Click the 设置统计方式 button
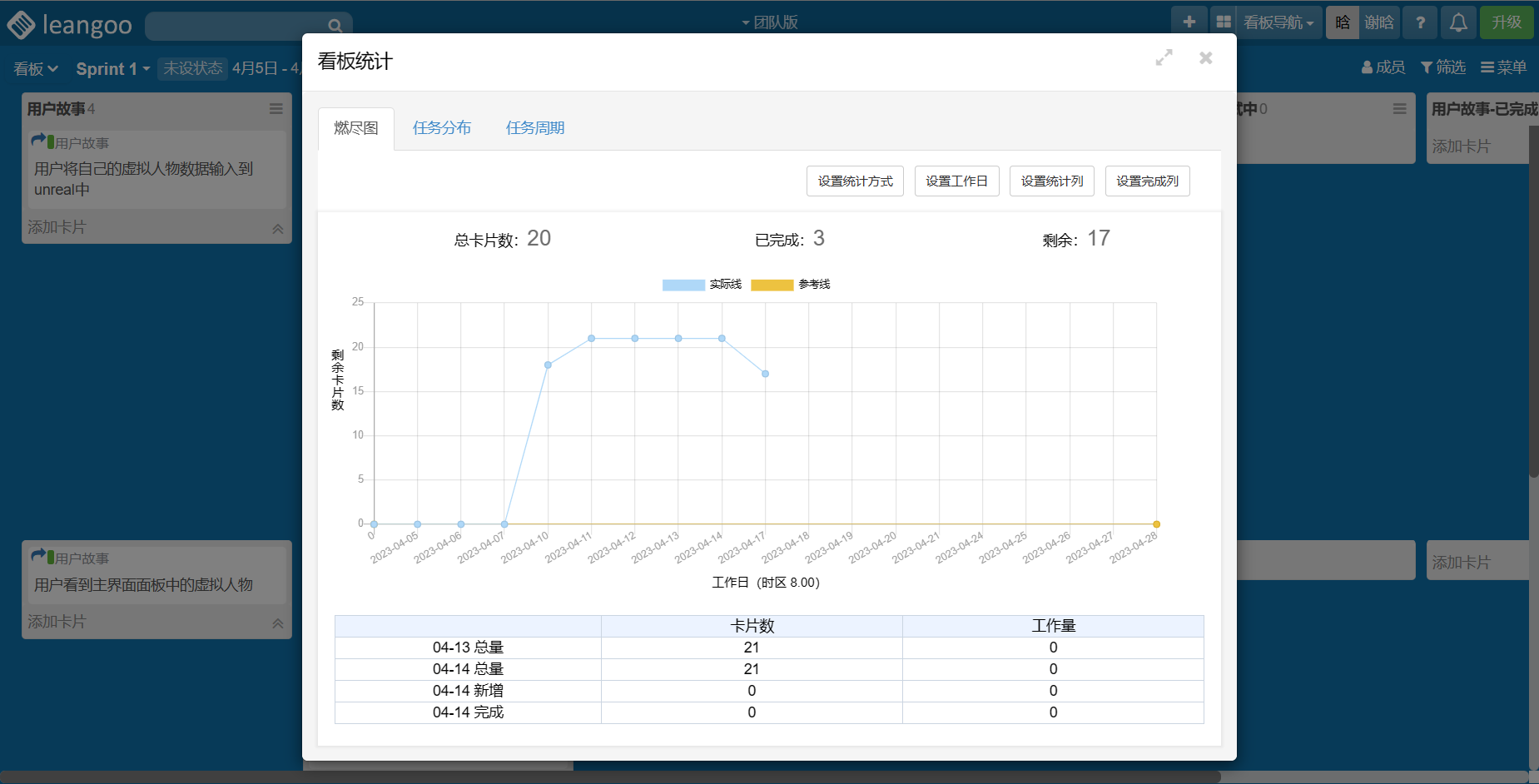Viewport: 1539px width, 784px height. pos(855,181)
